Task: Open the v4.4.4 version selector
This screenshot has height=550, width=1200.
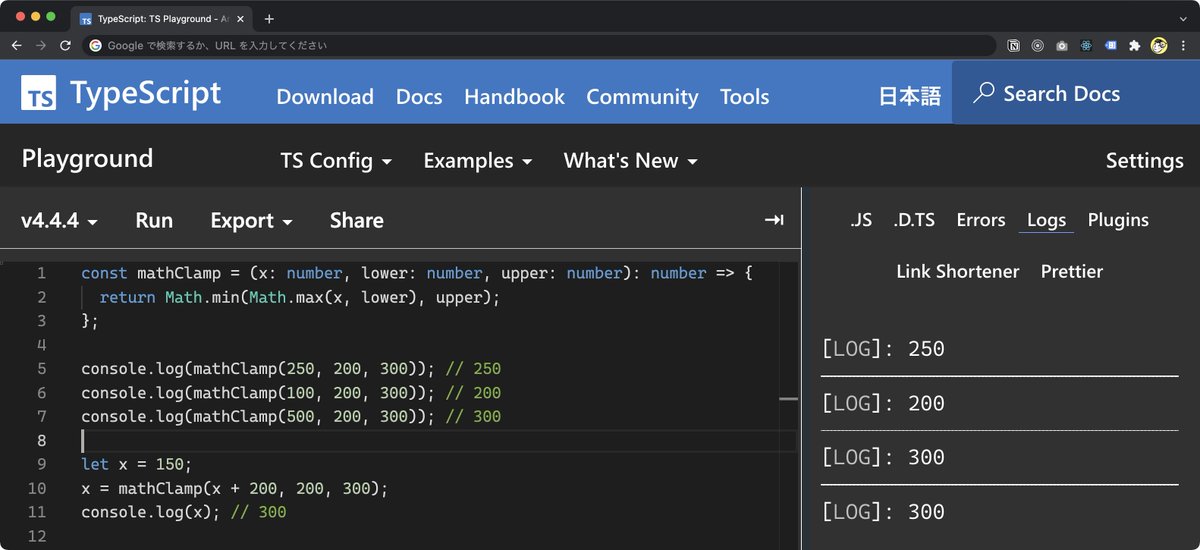Action: (x=60, y=220)
